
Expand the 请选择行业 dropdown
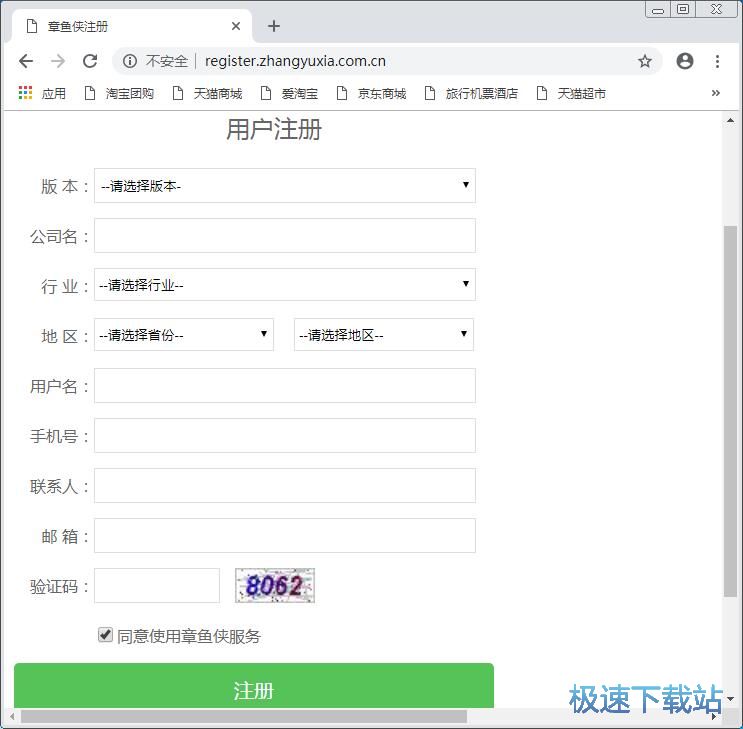[285, 284]
